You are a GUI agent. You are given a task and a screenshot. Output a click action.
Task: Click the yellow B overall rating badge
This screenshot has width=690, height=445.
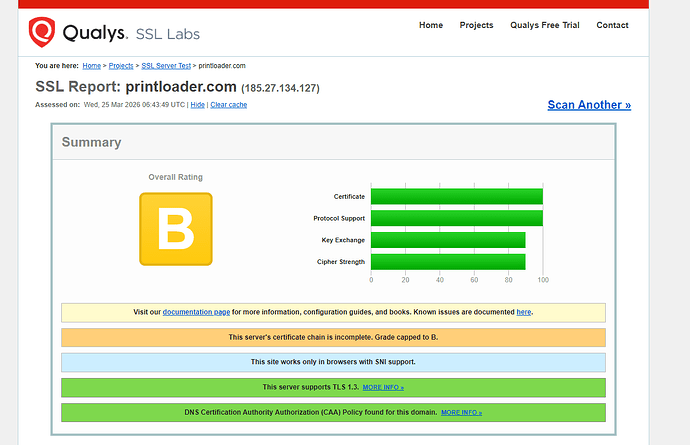coord(176,229)
